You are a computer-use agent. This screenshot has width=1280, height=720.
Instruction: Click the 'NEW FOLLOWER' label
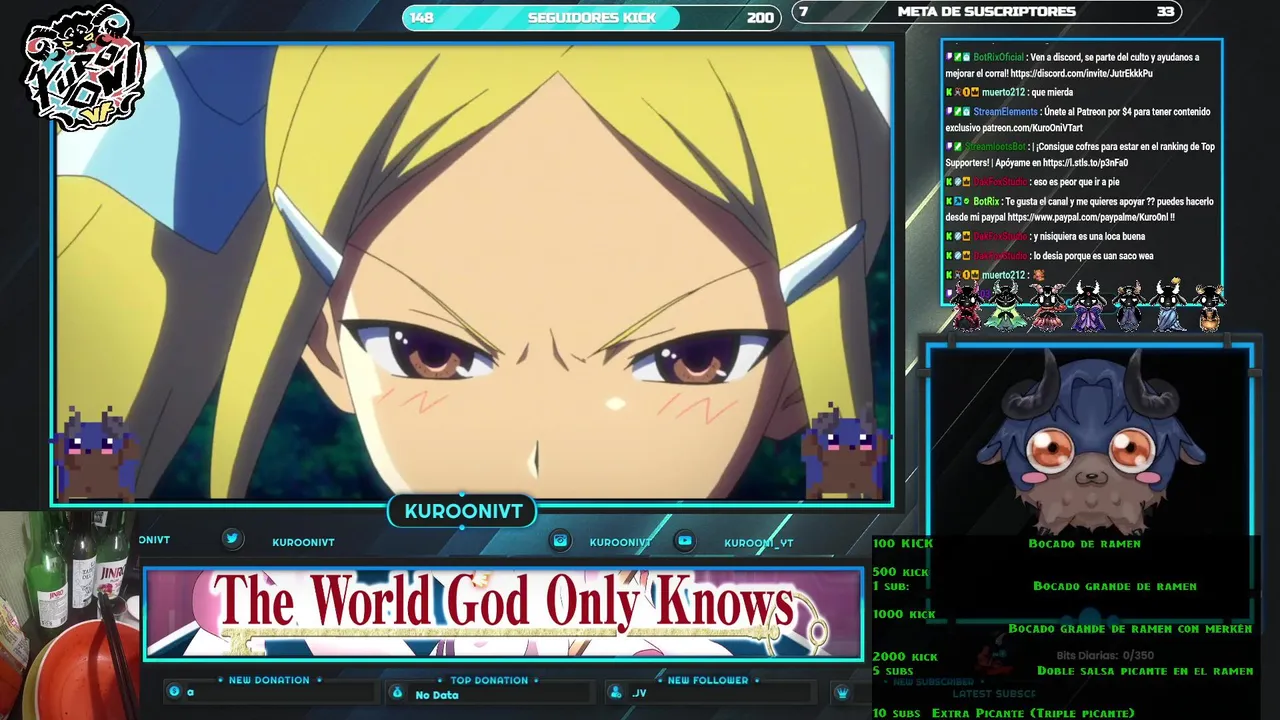(x=708, y=680)
